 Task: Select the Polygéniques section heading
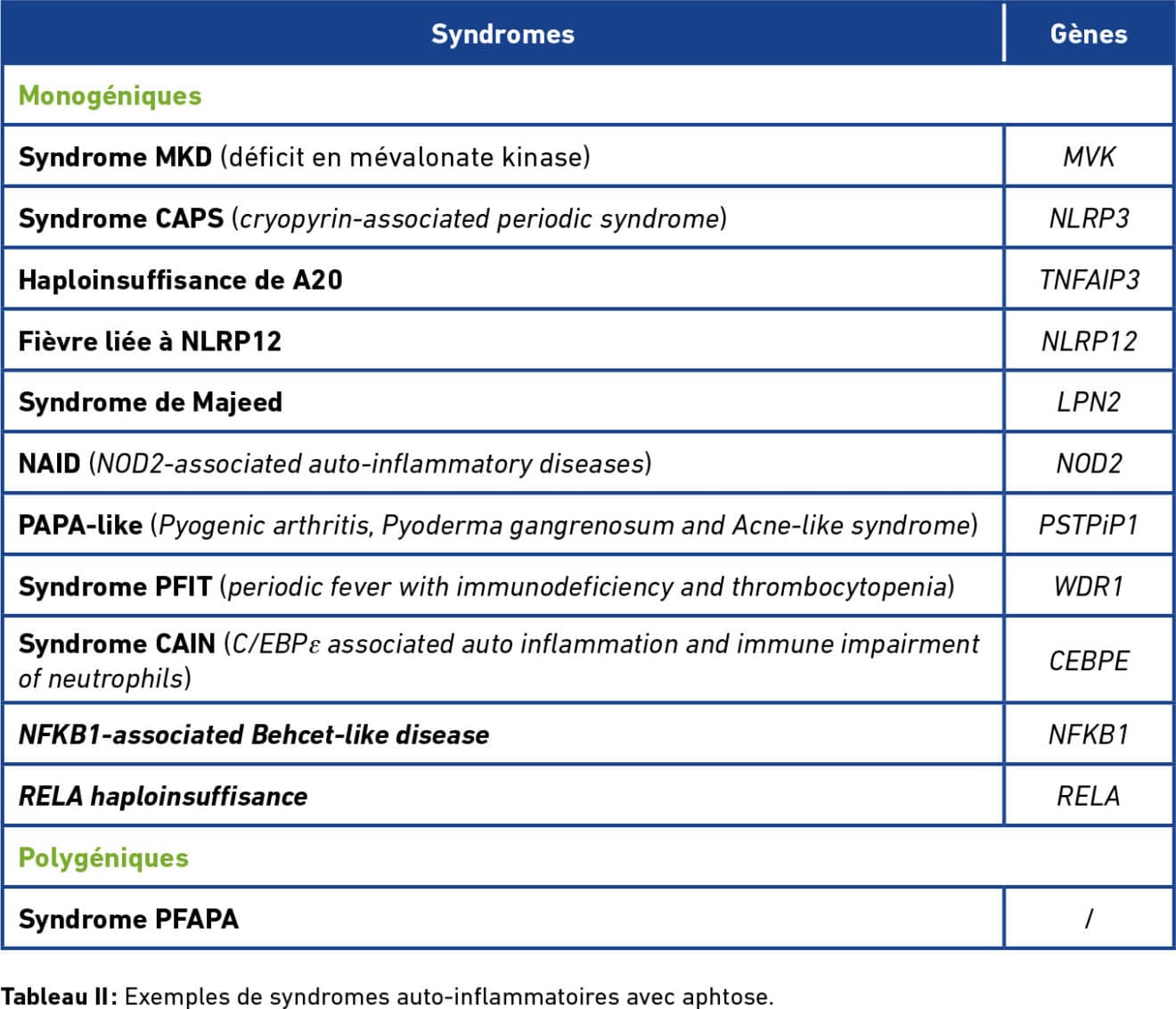click(x=103, y=857)
